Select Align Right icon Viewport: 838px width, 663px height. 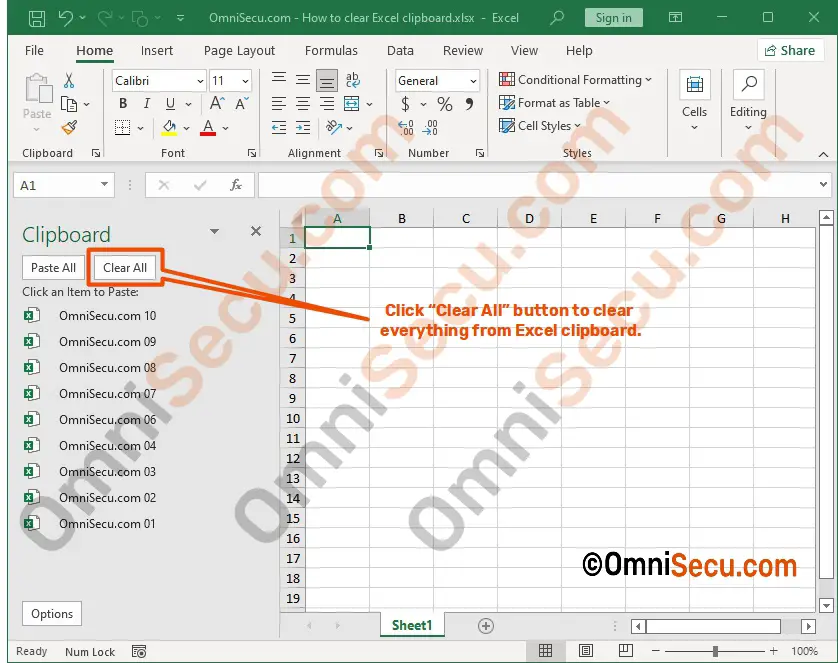click(x=327, y=104)
